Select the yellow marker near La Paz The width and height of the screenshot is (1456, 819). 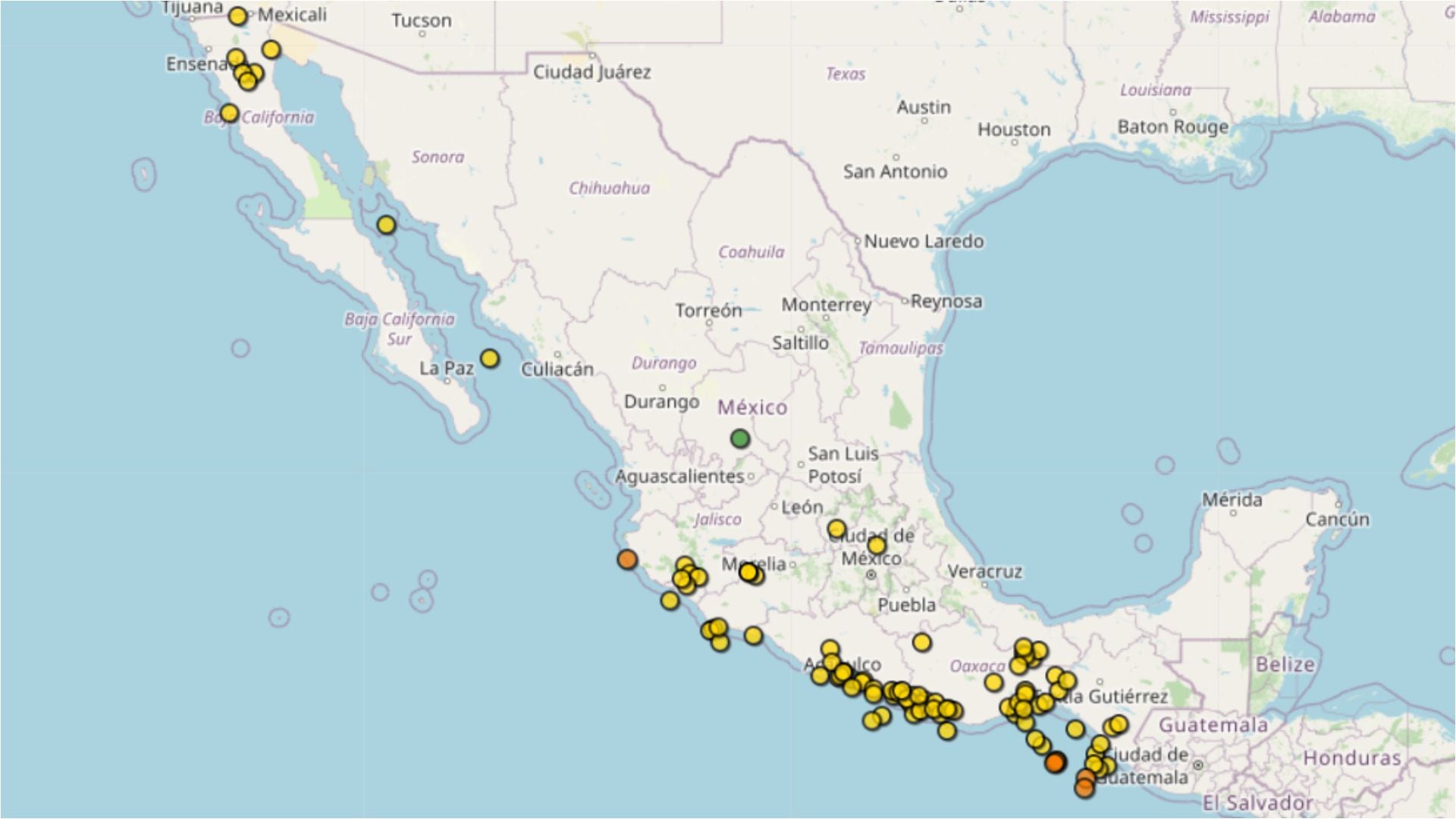(x=490, y=358)
